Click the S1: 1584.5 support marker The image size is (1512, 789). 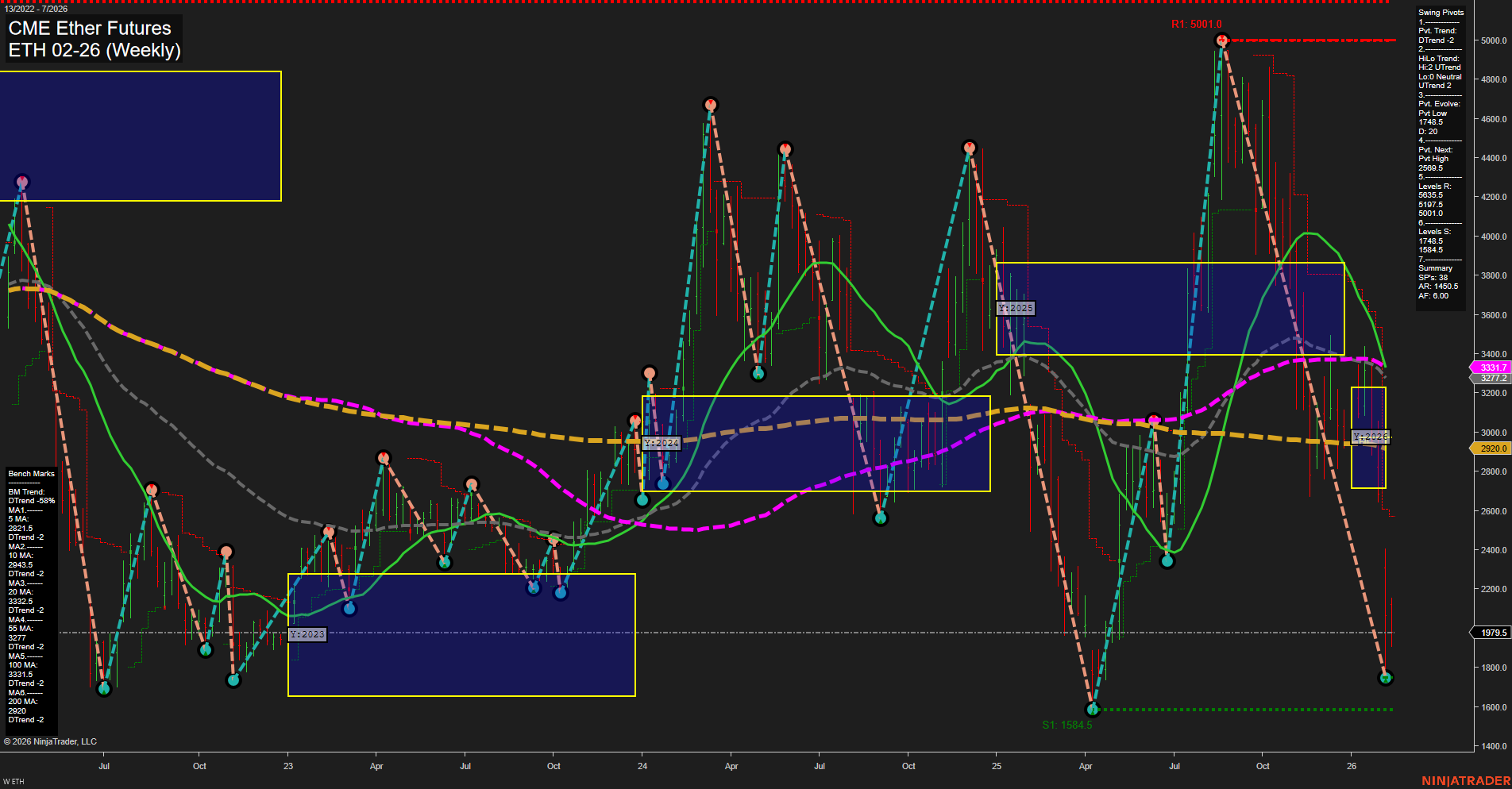click(x=1068, y=725)
